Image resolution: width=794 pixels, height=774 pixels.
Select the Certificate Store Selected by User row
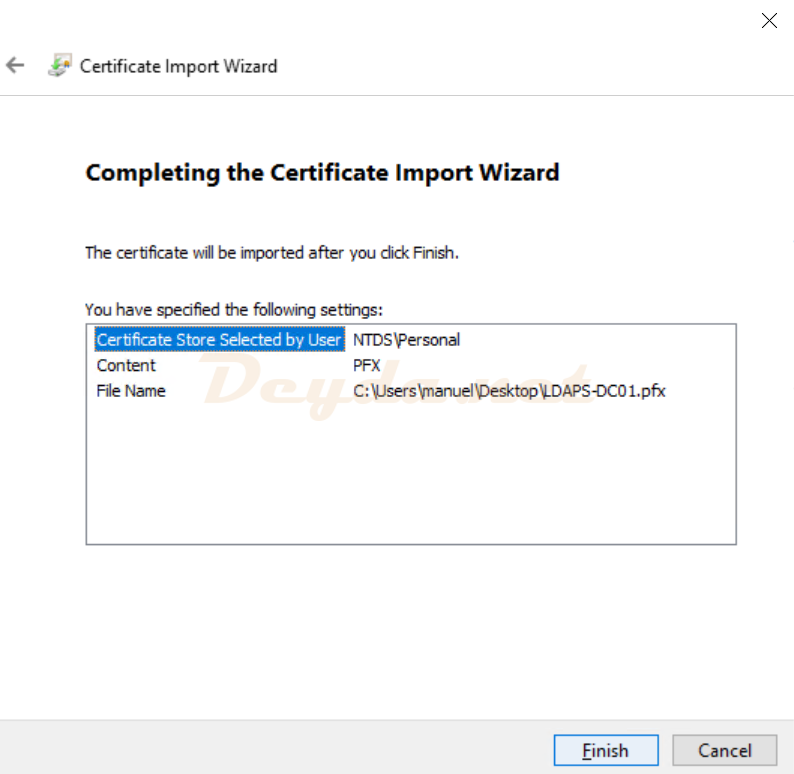click(219, 340)
